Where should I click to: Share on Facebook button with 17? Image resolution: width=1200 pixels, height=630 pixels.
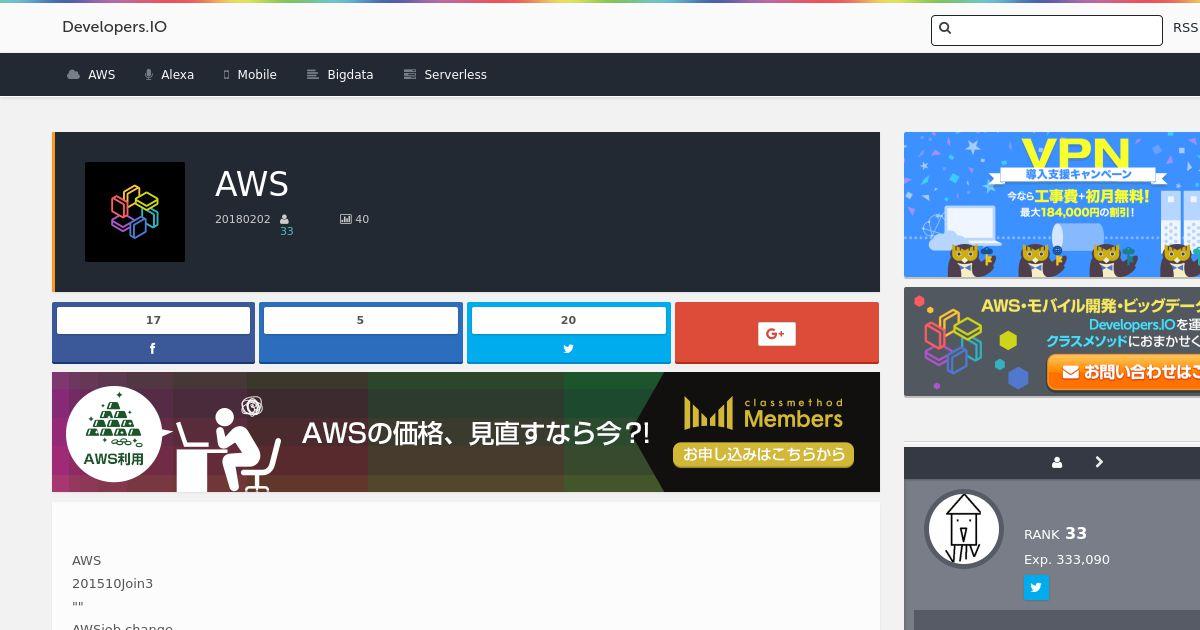pos(153,333)
